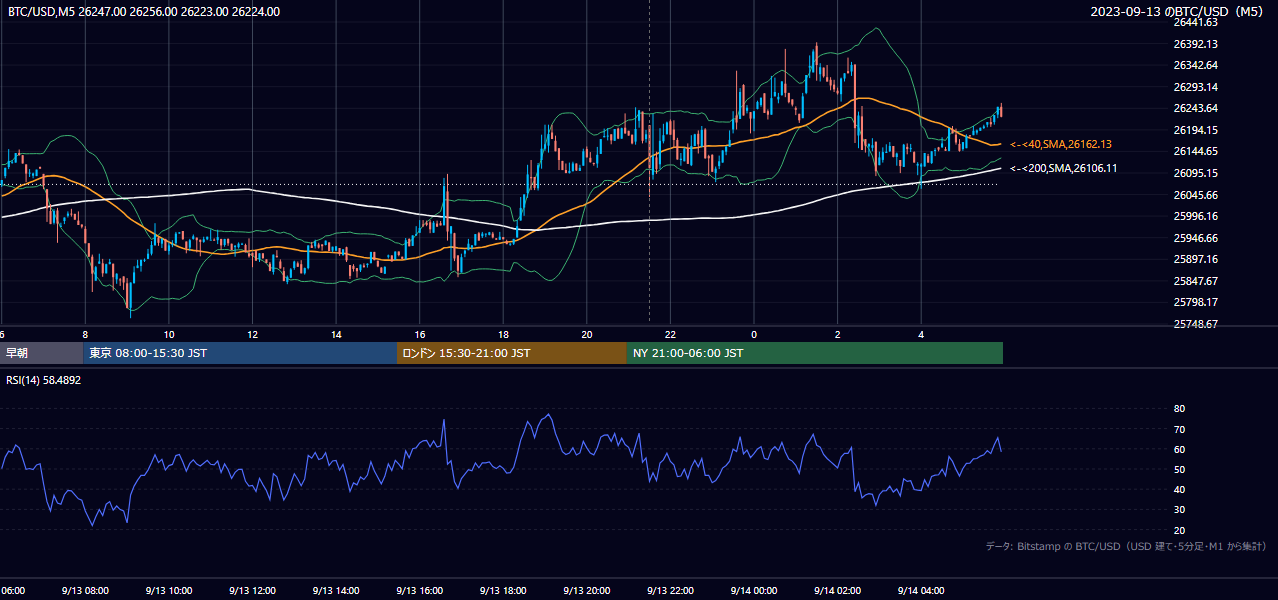Screen dimensions: 1278x600
Task: Click the 200 SMA label reading 26106.11
Action: (1063, 168)
